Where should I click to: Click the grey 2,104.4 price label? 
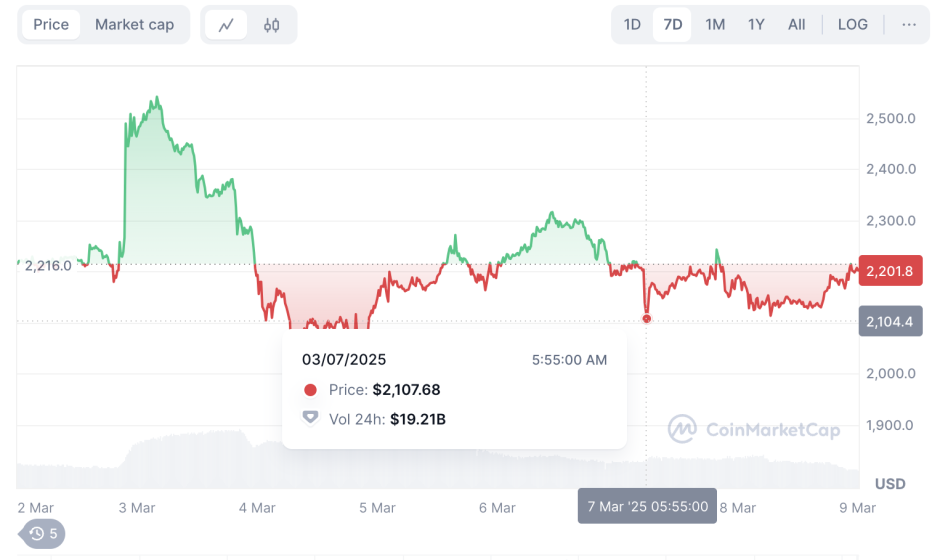(889, 321)
